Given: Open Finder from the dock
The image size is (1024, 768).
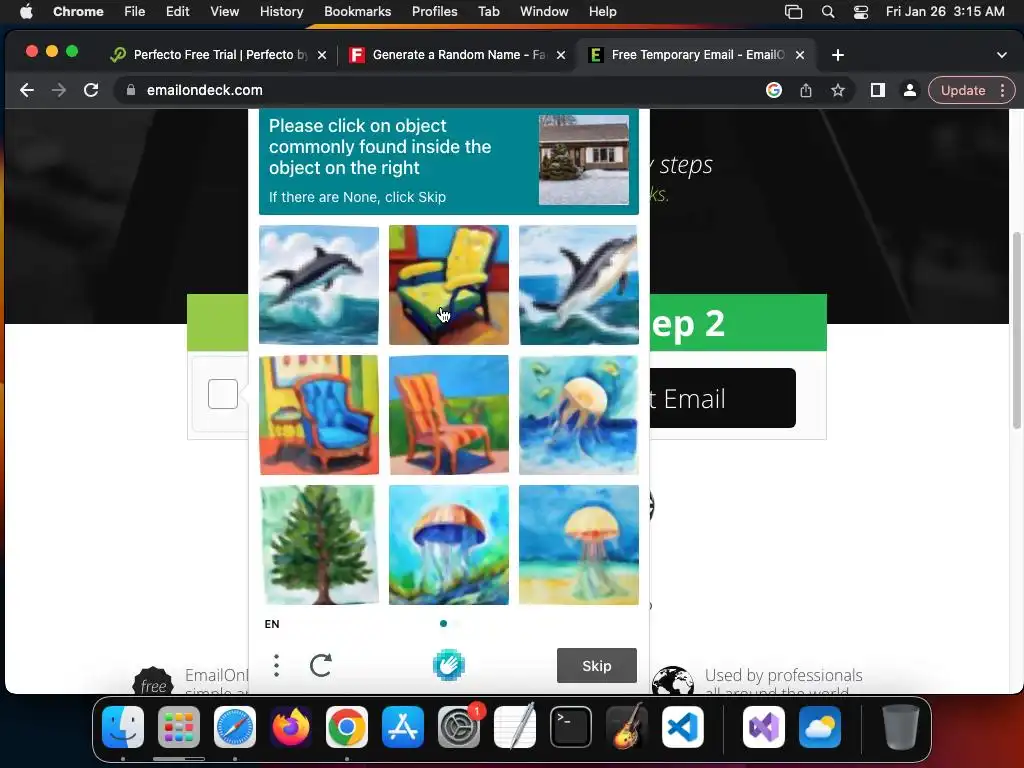Looking at the screenshot, I should pos(123,727).
